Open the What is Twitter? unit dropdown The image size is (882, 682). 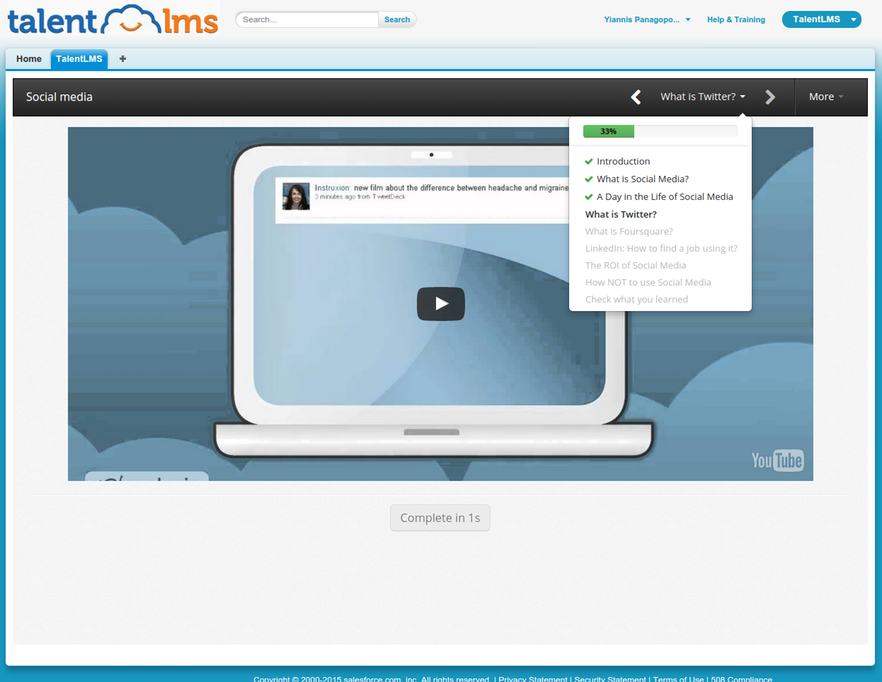coord(703,97)
